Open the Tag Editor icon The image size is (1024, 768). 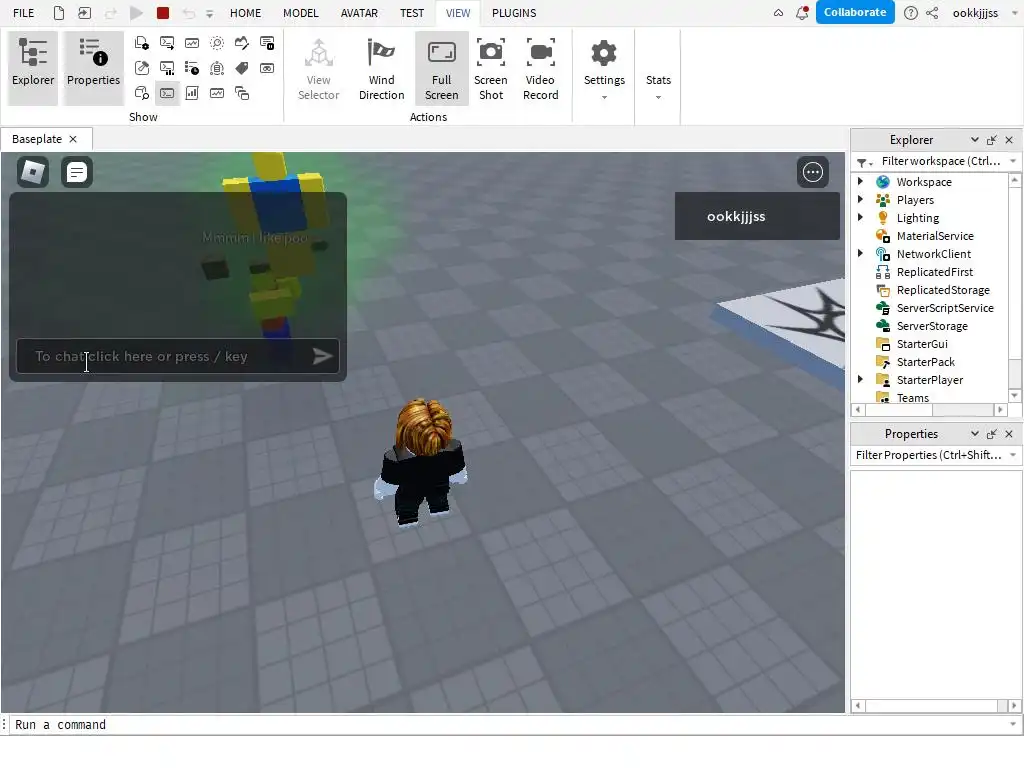(x=242, y=68)
